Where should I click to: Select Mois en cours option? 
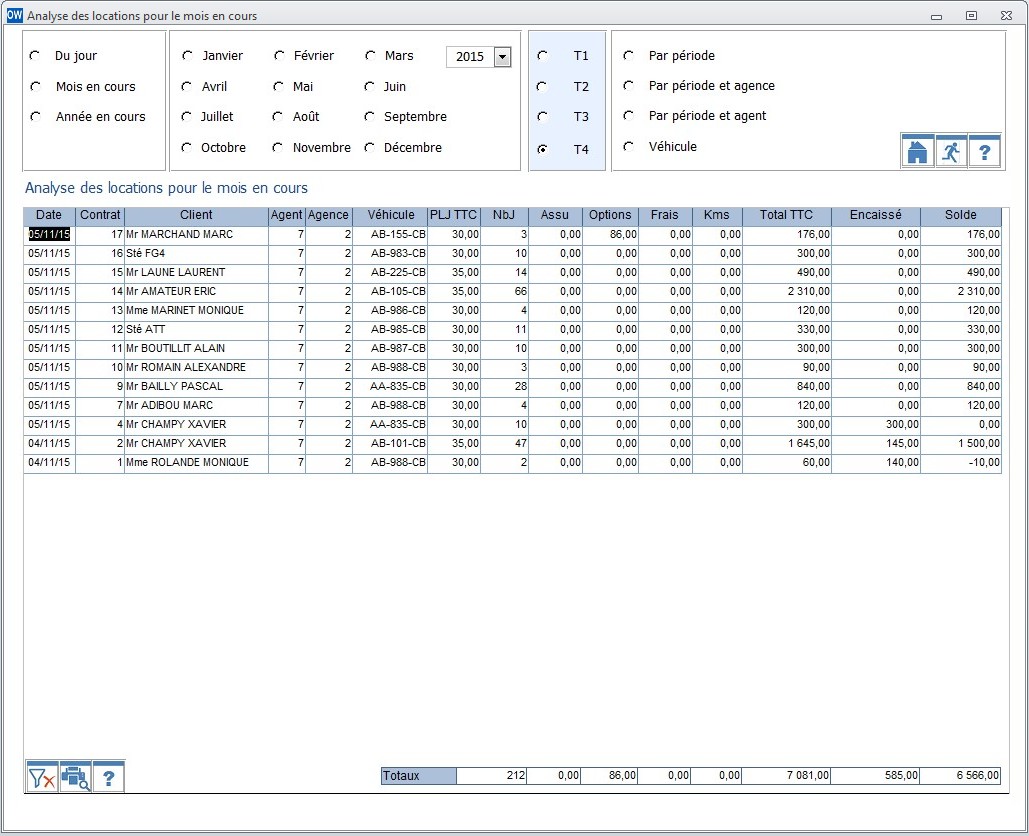click(35, 87)
